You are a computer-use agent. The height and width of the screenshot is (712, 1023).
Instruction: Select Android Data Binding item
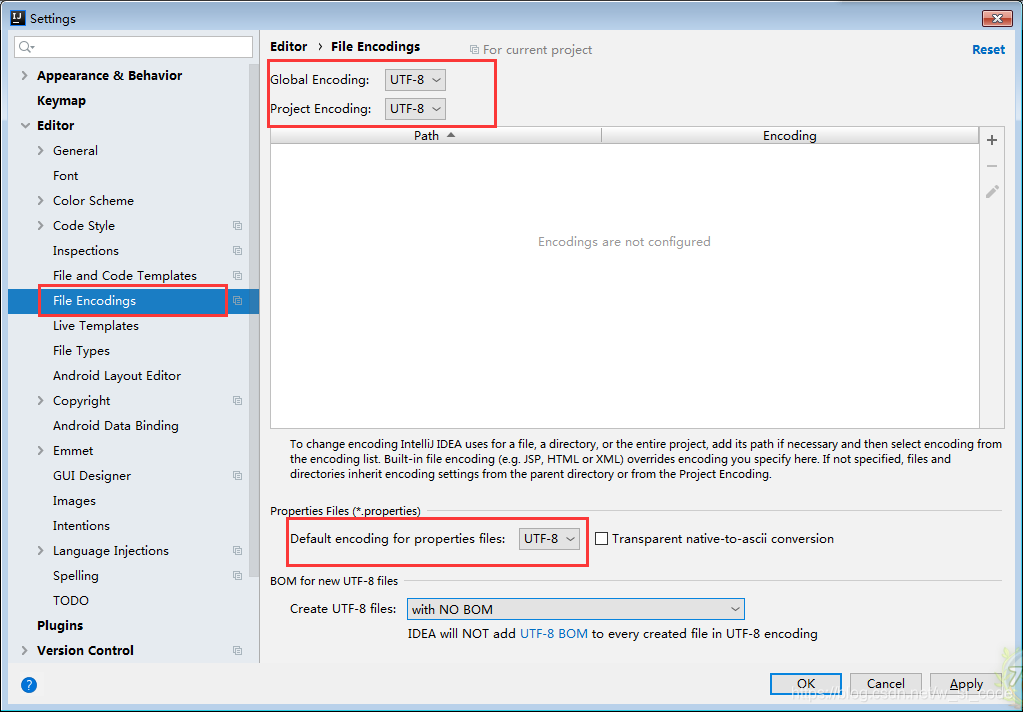click(115, 426)
